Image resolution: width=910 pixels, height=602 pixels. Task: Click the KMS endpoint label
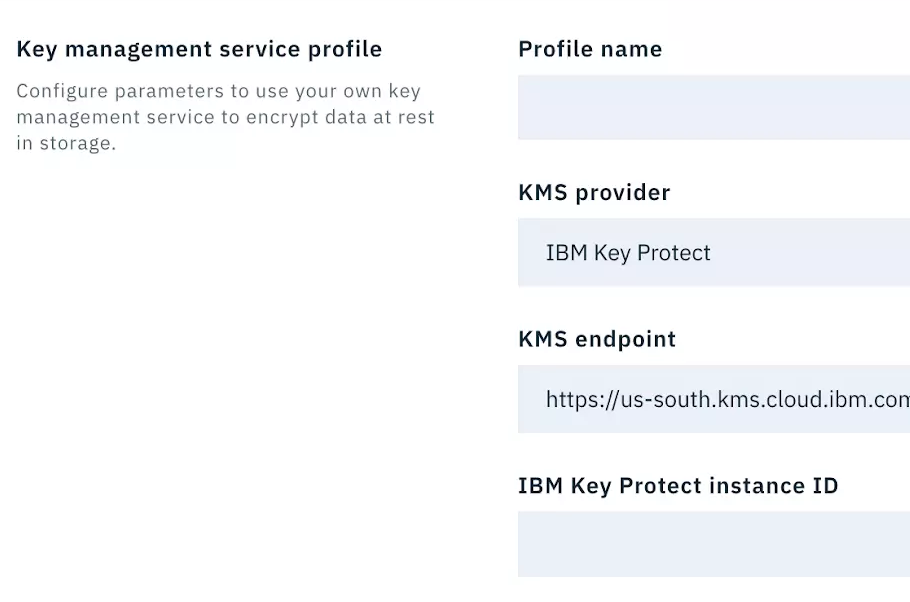pos(597,339)
